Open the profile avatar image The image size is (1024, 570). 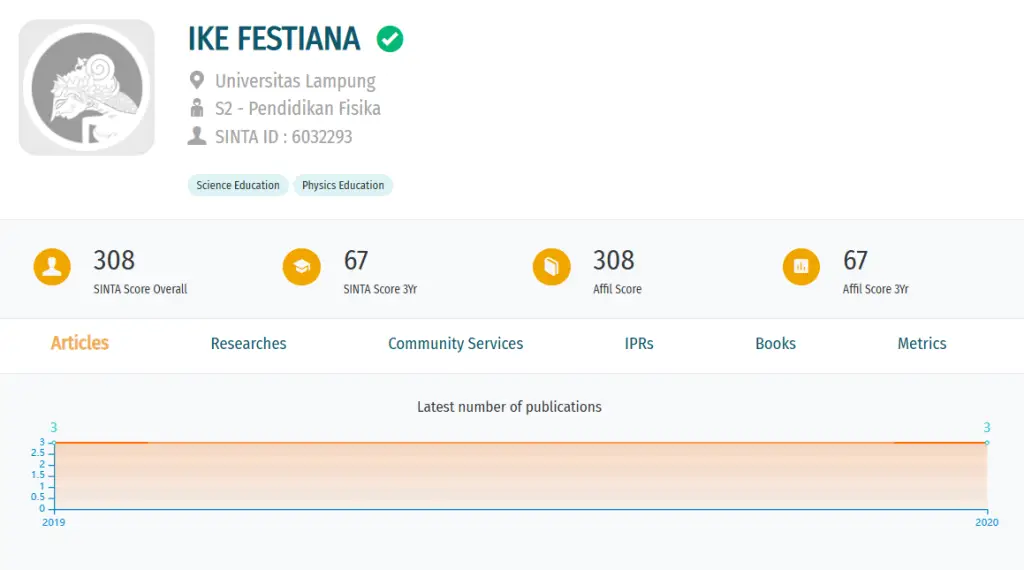point(87,87)
